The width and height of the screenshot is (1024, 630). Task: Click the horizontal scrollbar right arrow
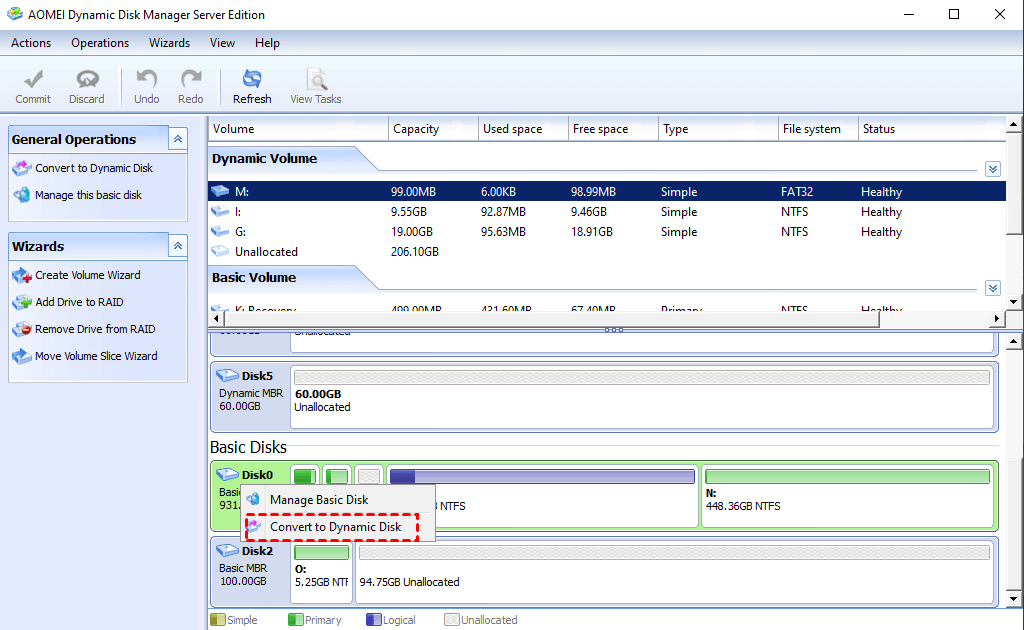point(997,319)
